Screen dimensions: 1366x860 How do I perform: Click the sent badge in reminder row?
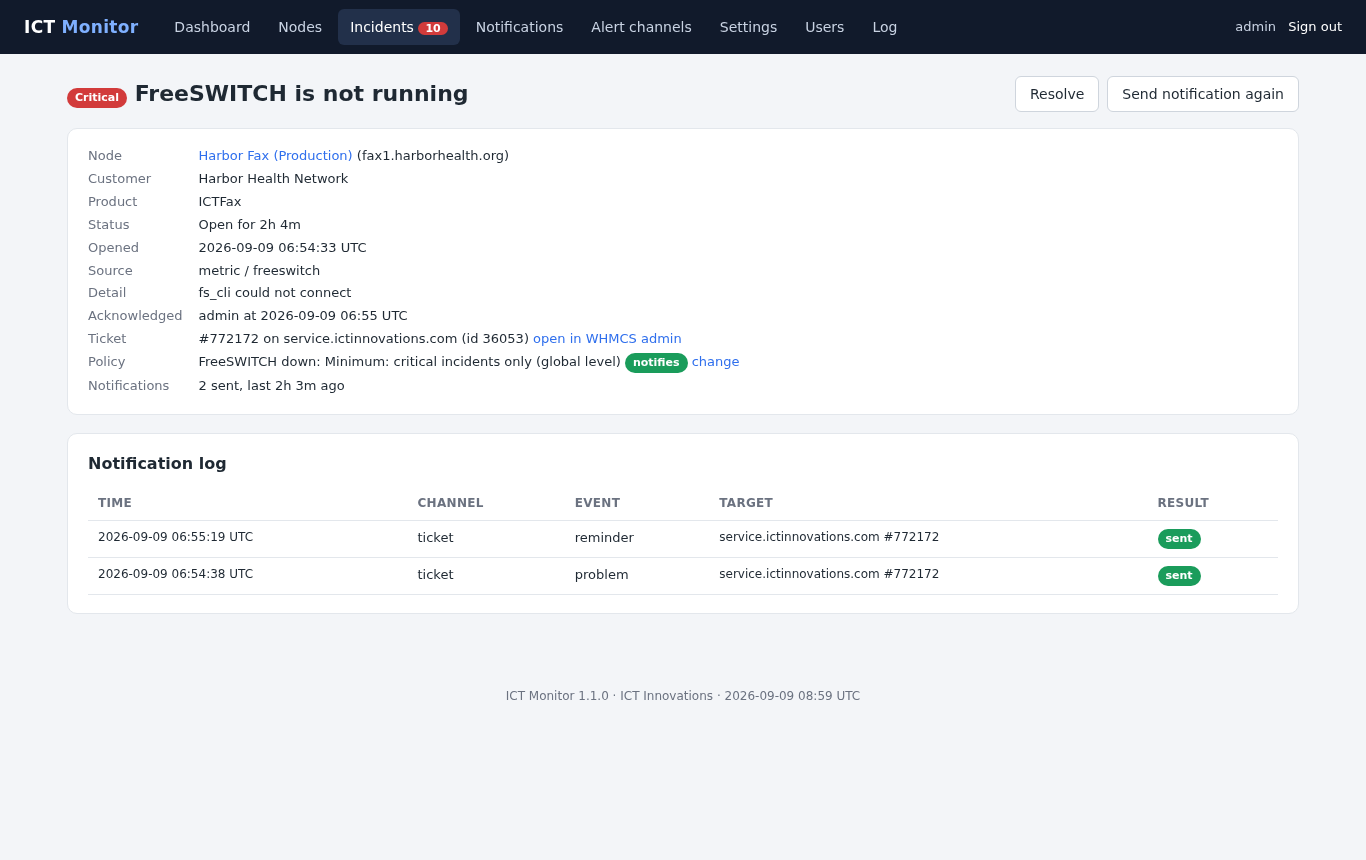[x=1179, y=539]
